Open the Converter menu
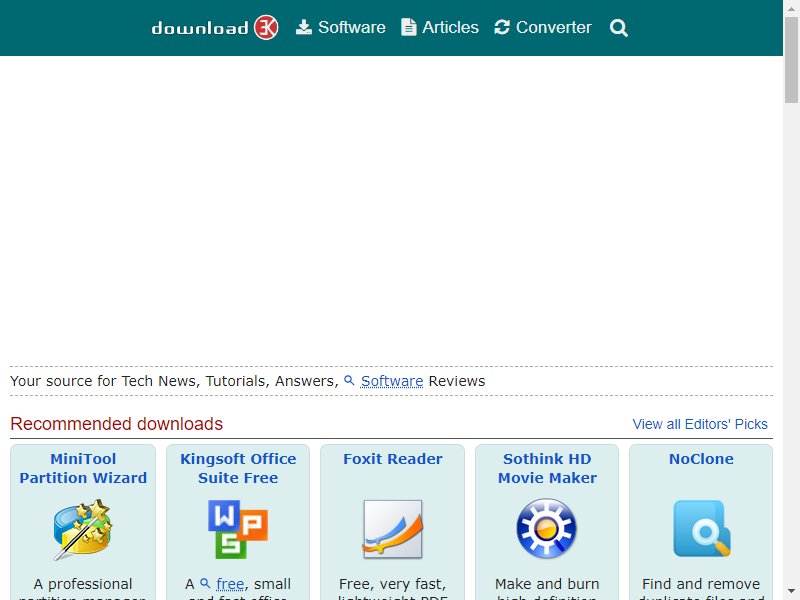 click(x=543, y=28)
